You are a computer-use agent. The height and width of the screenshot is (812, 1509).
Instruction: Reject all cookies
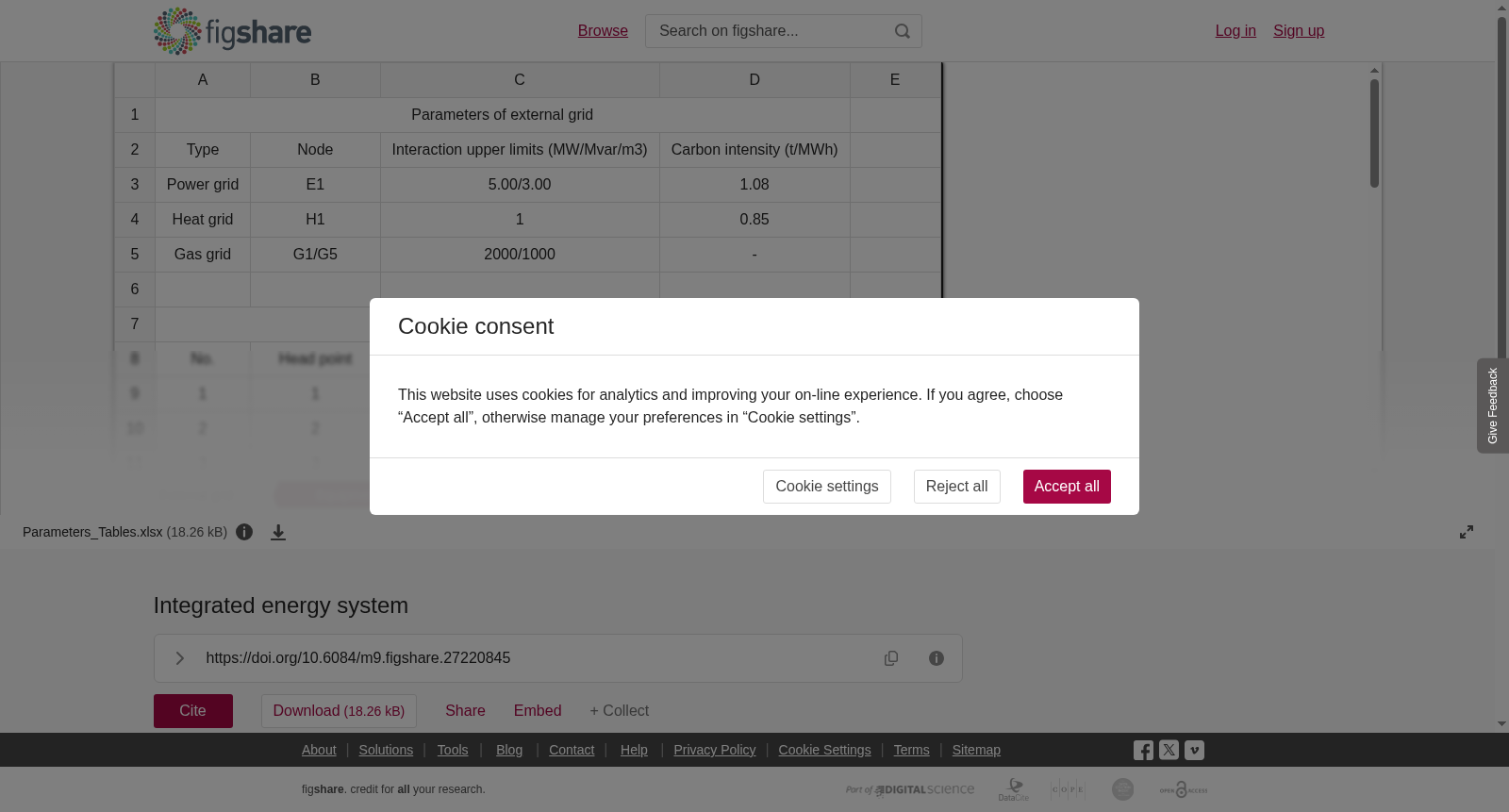coord(956,487)
